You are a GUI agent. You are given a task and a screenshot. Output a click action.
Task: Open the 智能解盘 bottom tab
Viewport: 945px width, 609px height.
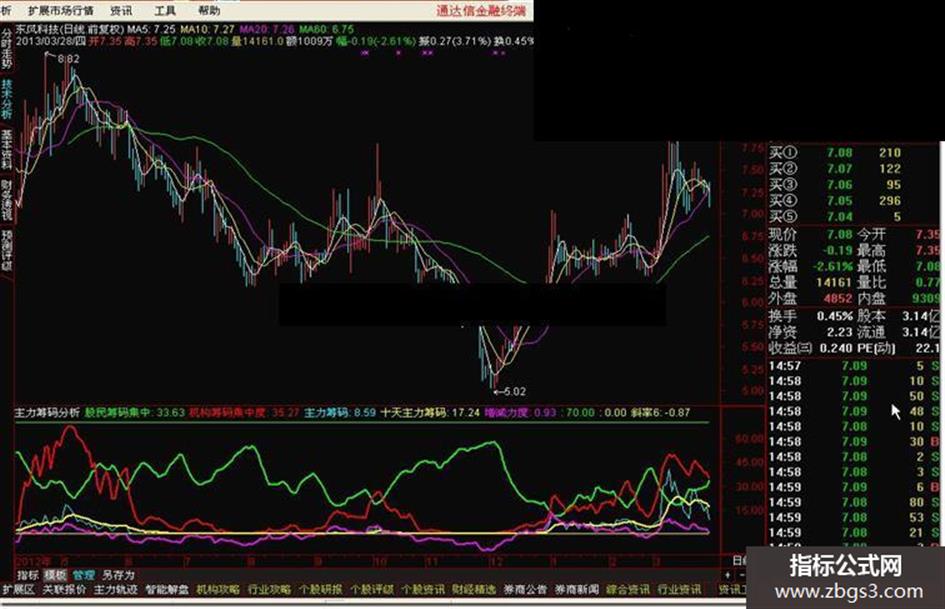click(x=167, y=589)
